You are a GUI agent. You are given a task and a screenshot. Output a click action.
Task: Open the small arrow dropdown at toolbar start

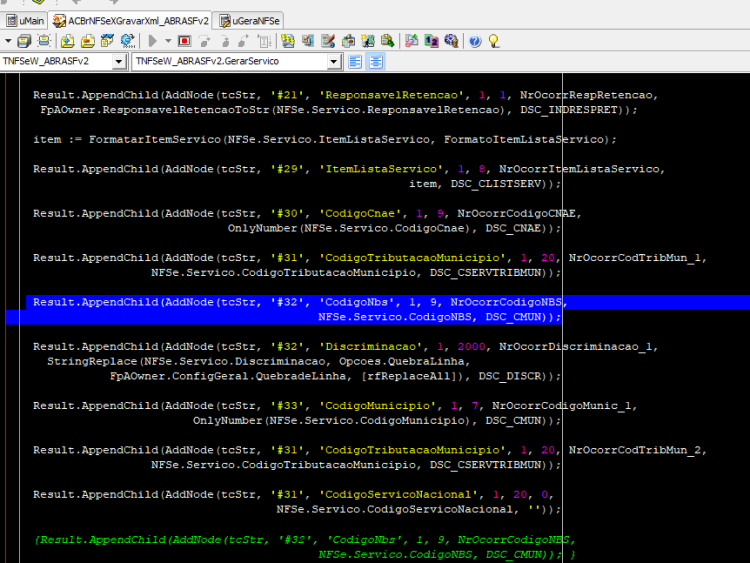click(x=8, y=41)
